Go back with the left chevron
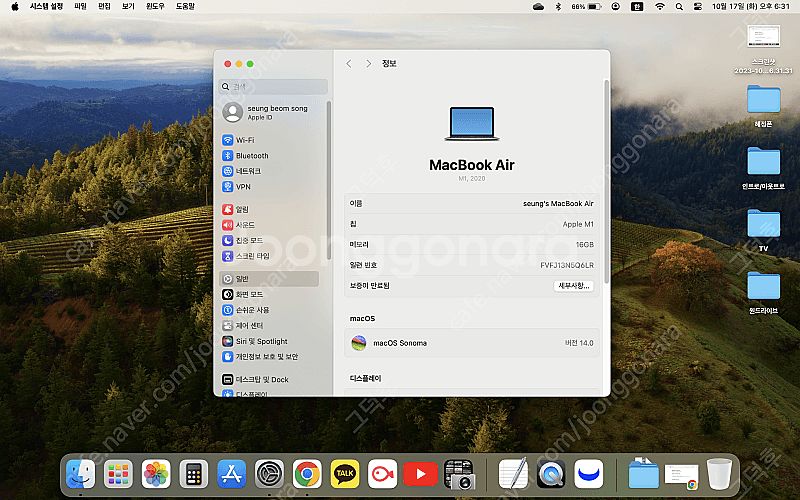The image size is (800, 500). click(349, 64)
